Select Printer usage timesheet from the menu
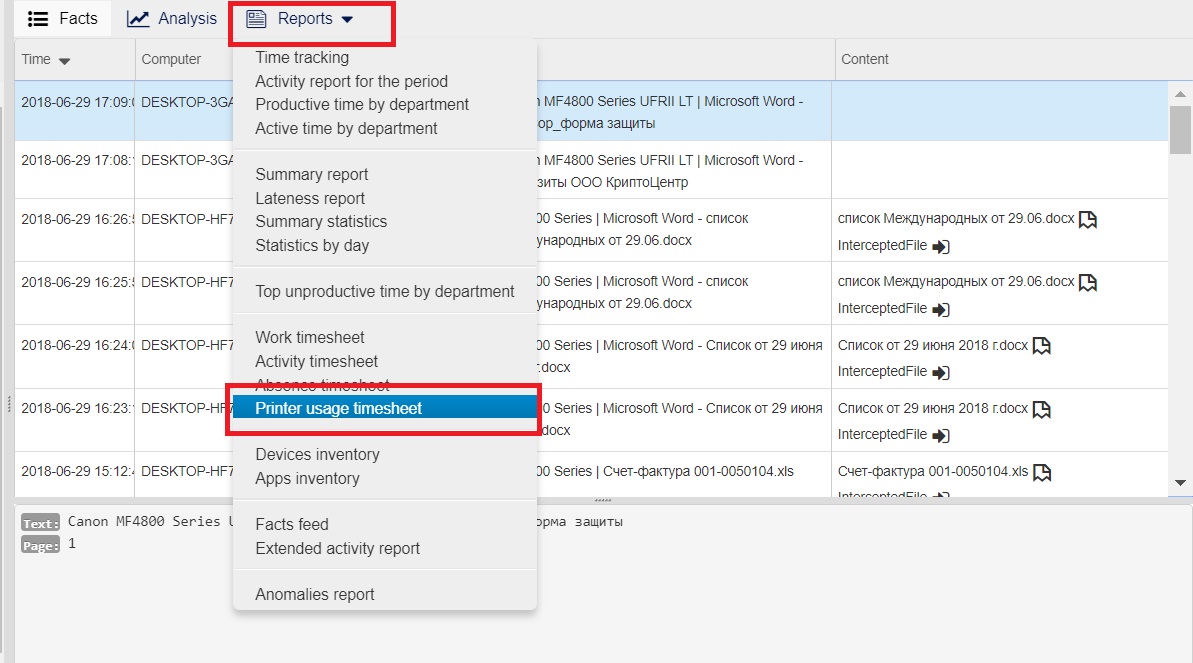The width and height of the screenshot is (1193, 663). pos(338,408)
